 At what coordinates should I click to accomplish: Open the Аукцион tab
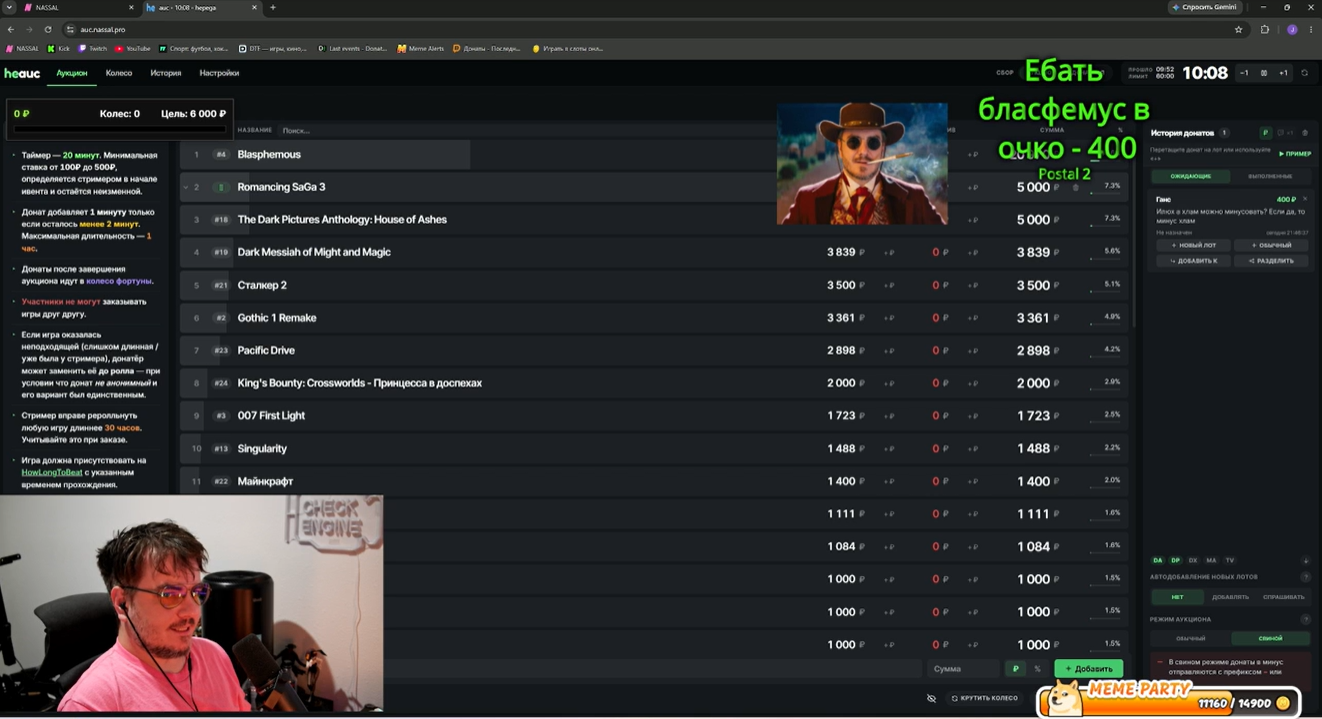point(71,73)
